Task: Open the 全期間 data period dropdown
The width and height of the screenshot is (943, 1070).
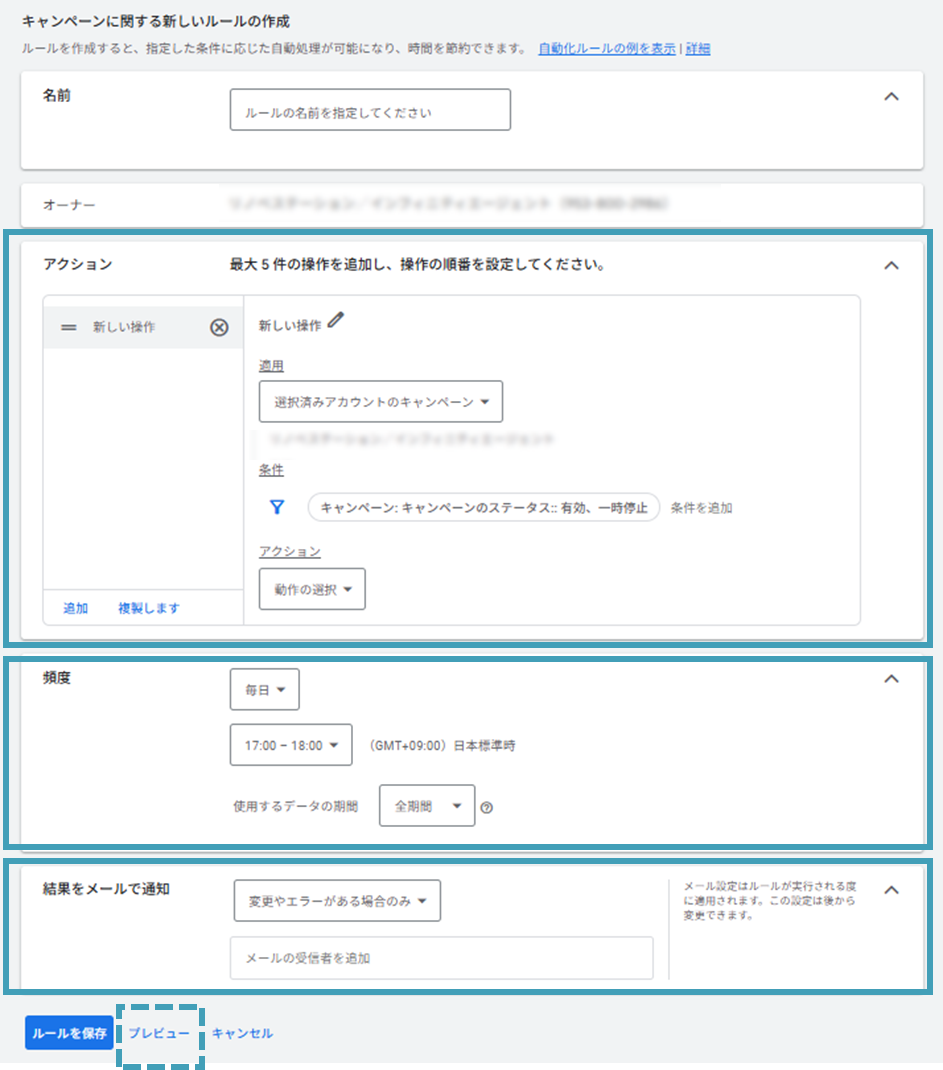Action: [x=427, y=806]
